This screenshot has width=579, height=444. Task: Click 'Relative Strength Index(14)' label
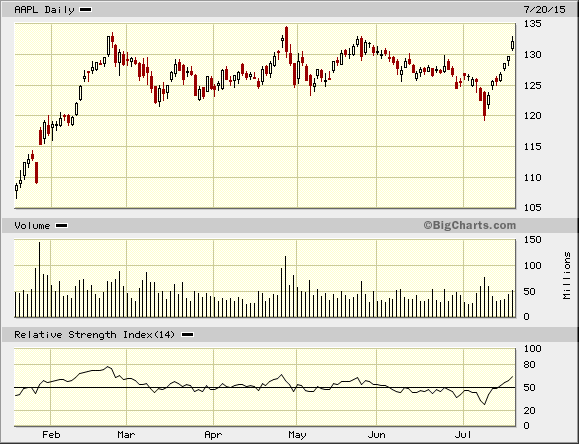coord(94,335)
